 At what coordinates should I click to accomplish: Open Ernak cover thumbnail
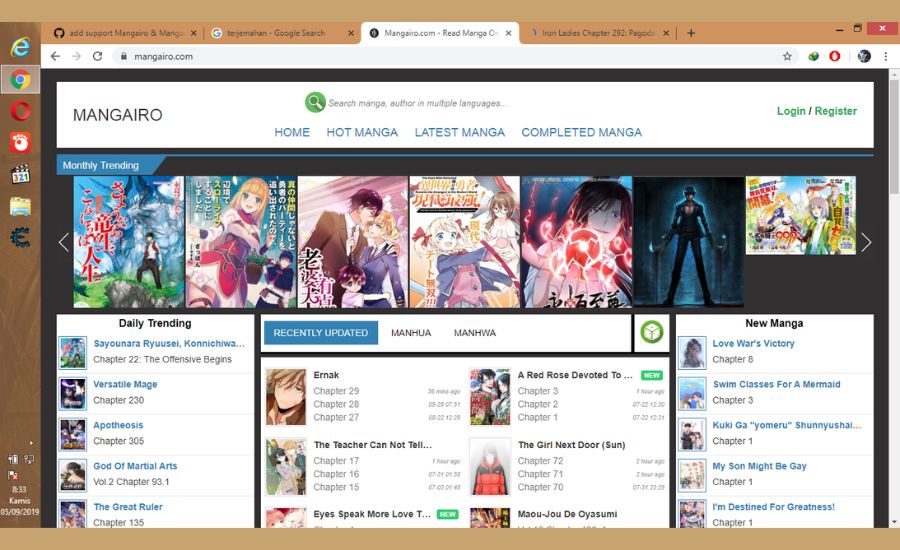(x=286, y=397)
